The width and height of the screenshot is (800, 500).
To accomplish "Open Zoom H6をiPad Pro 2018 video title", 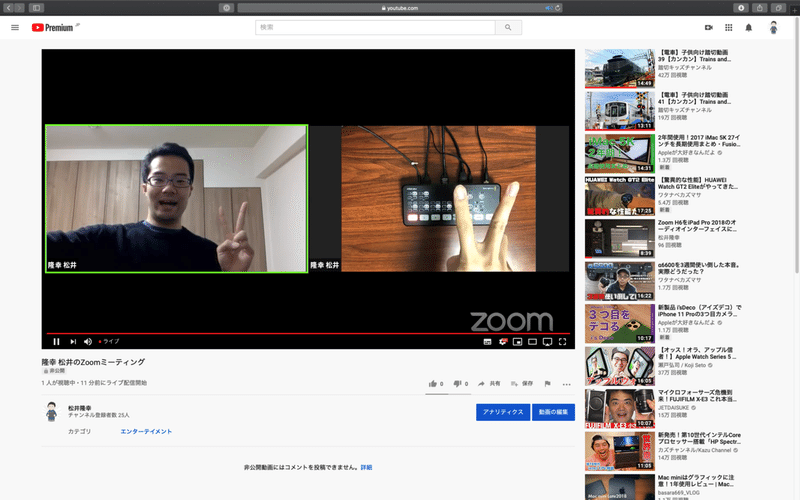I will (697, 226).
